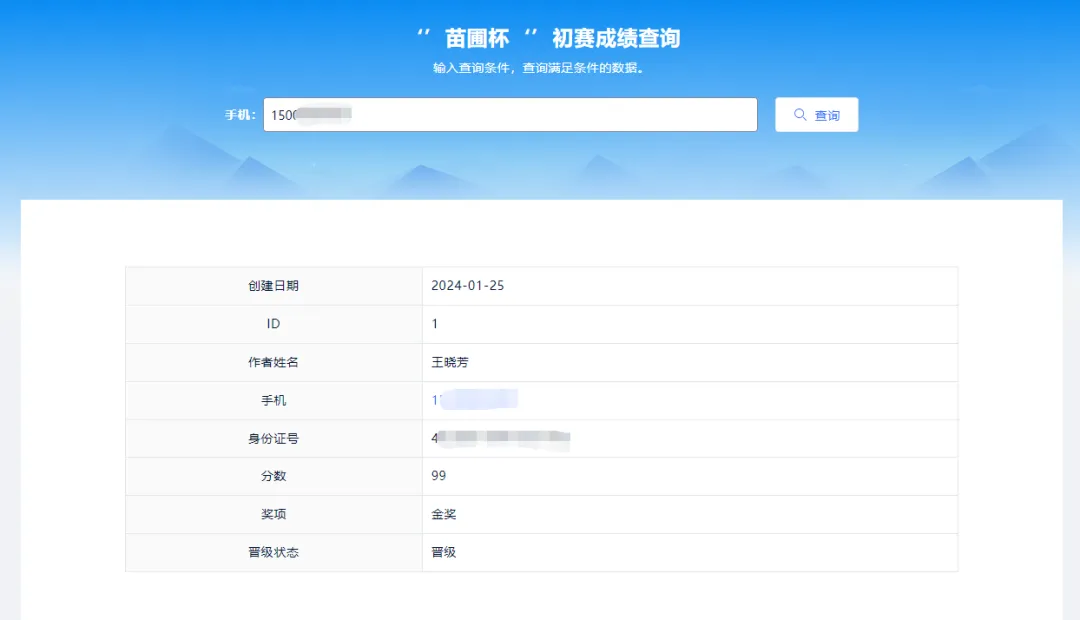Click the 查询 search button
Screen dimensions: 1080x620
[816, 115]
